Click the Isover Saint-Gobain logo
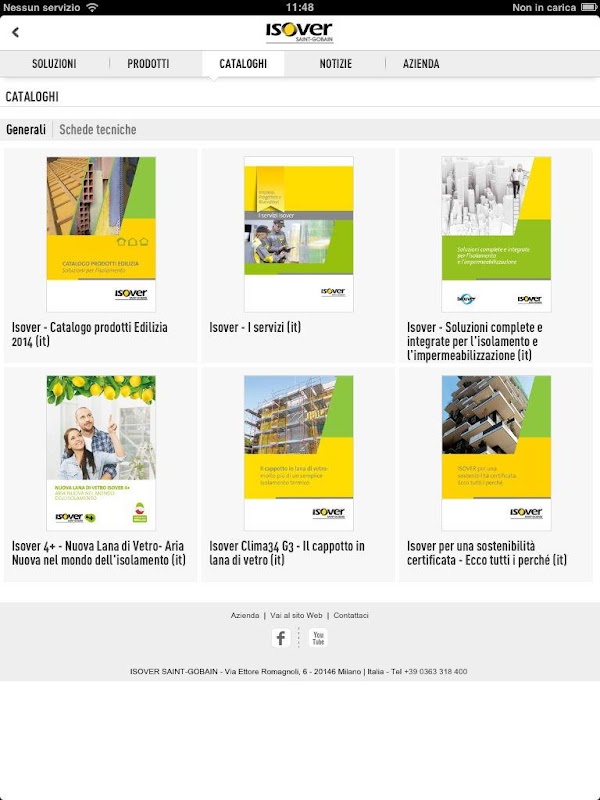This screenshot has height=800, width=600. 299,32
